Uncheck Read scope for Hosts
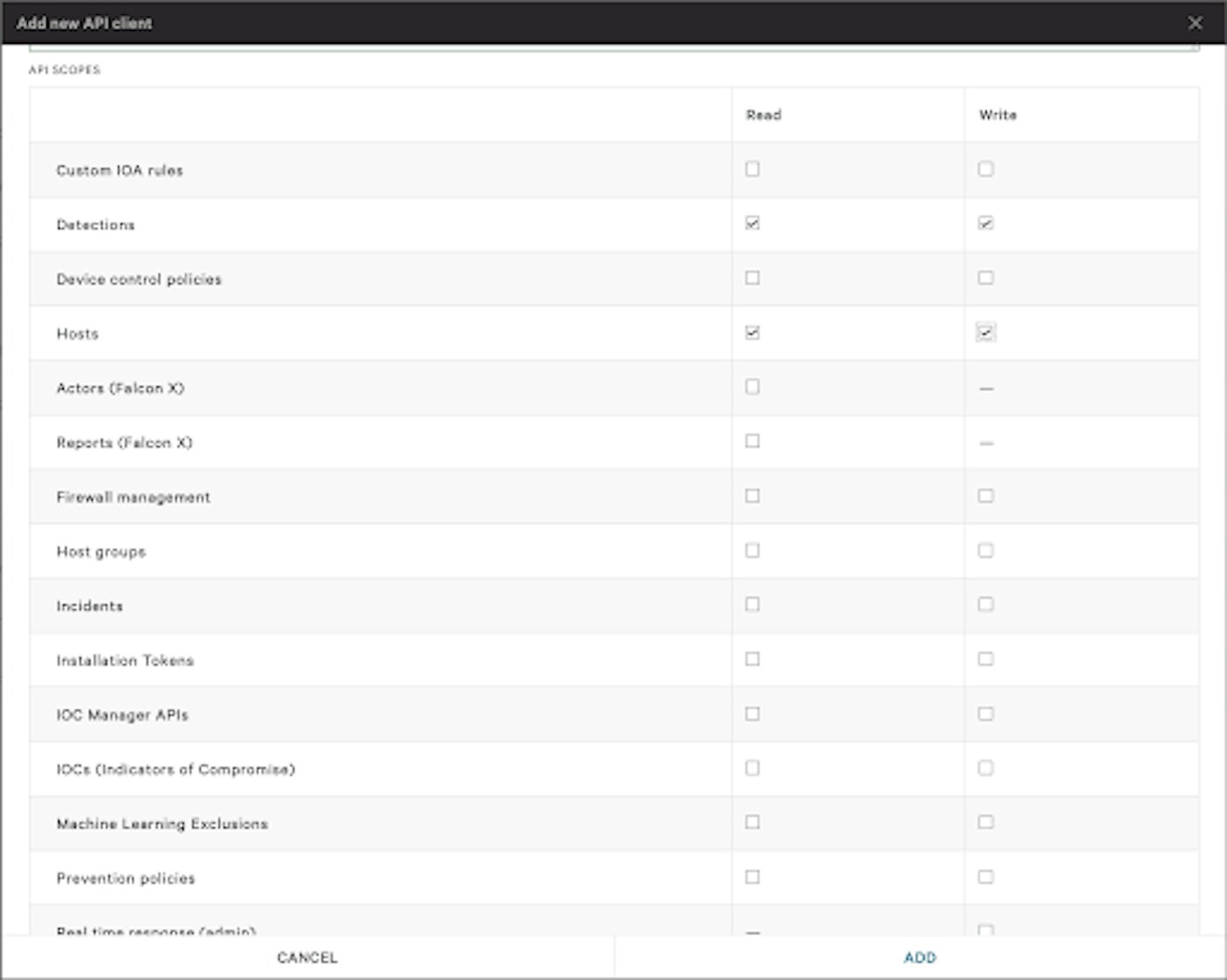This screenshot has width=1227, height=980. click(x=752, y=332)
